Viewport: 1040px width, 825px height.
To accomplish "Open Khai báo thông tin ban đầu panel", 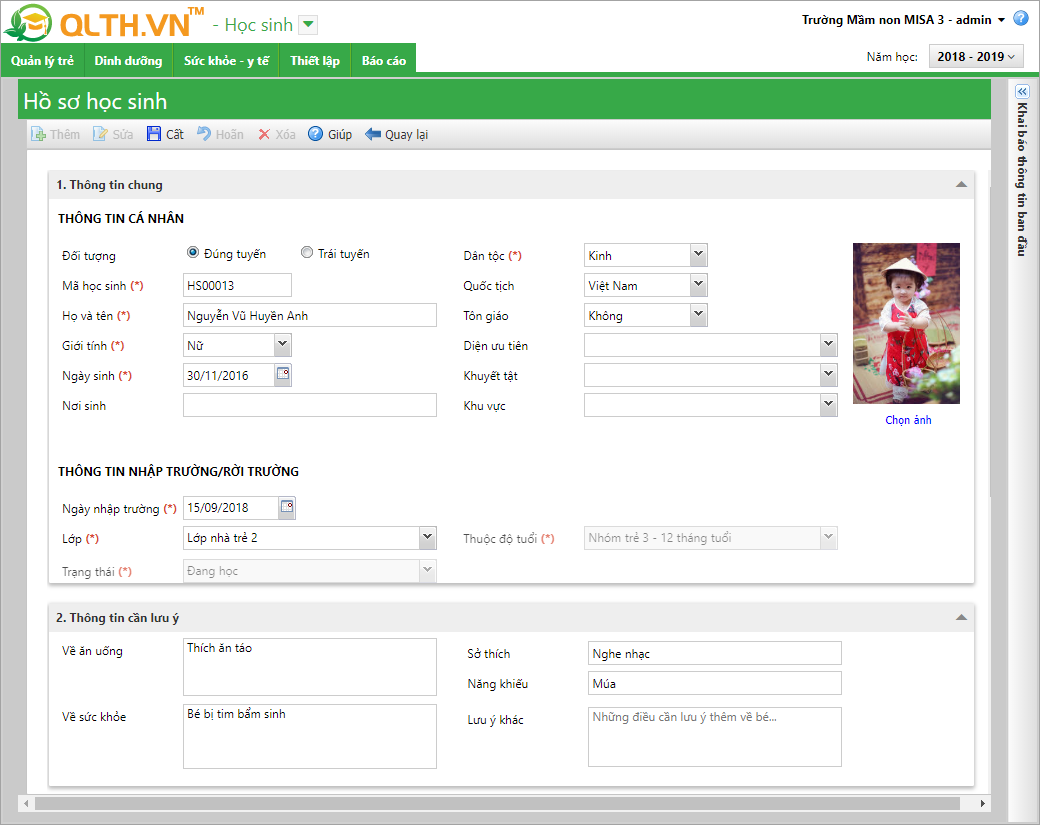I will pos(1022,179).
